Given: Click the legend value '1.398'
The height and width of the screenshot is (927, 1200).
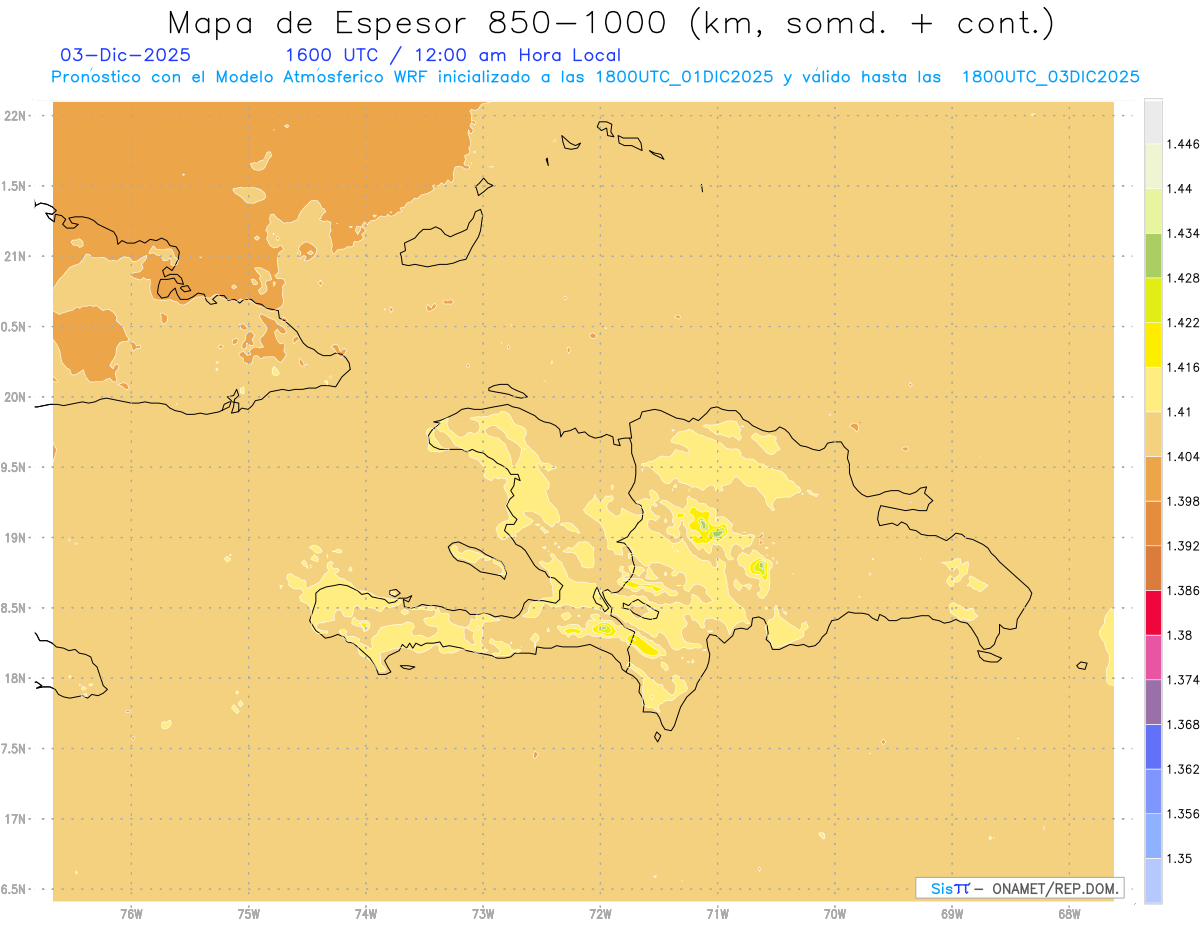Looking at the screenshot, I should click(1182, 501).
